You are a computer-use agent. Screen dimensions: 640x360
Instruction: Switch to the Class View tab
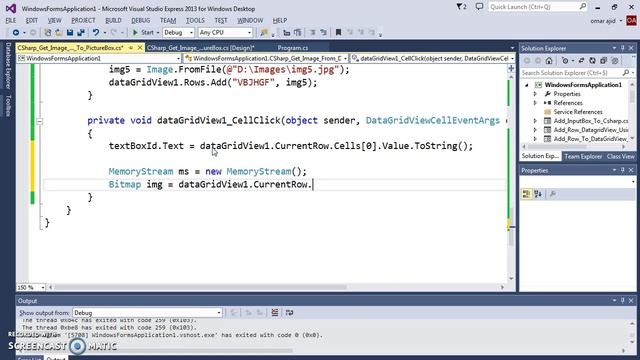620,156
